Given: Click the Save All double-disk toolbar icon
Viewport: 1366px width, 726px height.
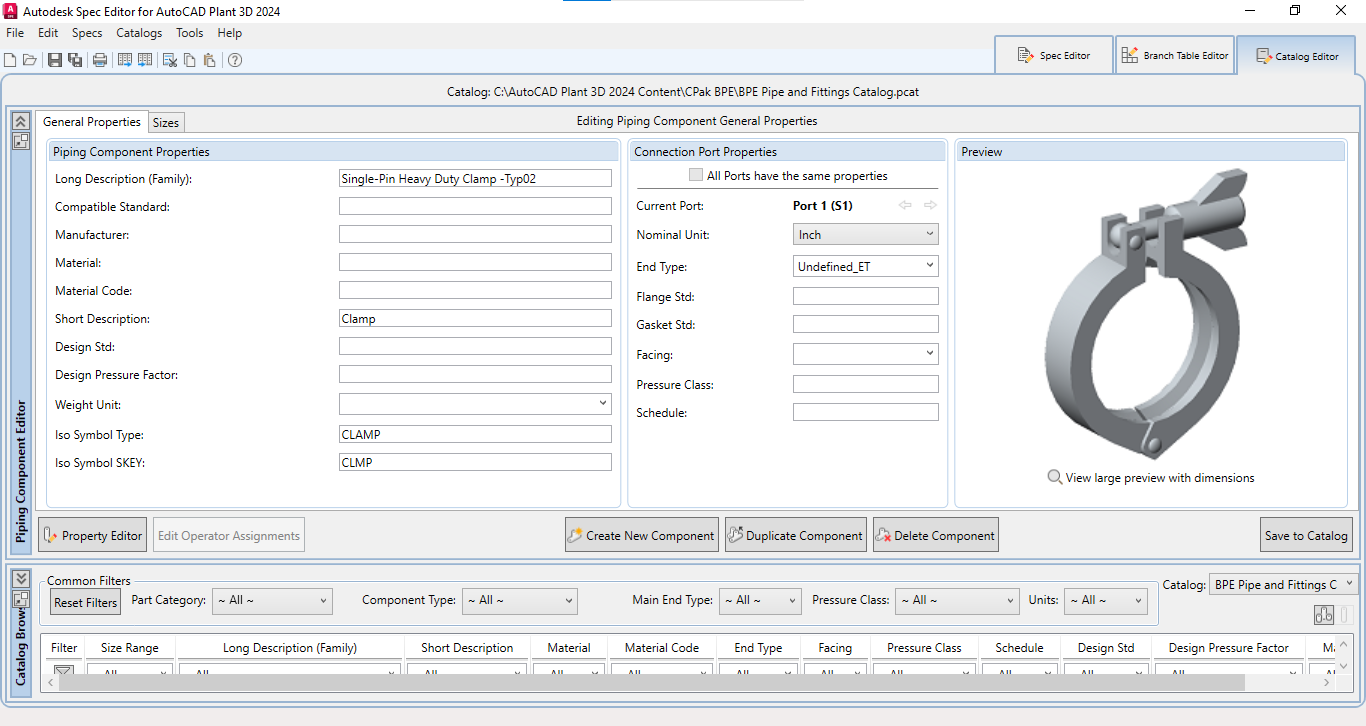Looking at the screenshot, I should tap(75, 60).
